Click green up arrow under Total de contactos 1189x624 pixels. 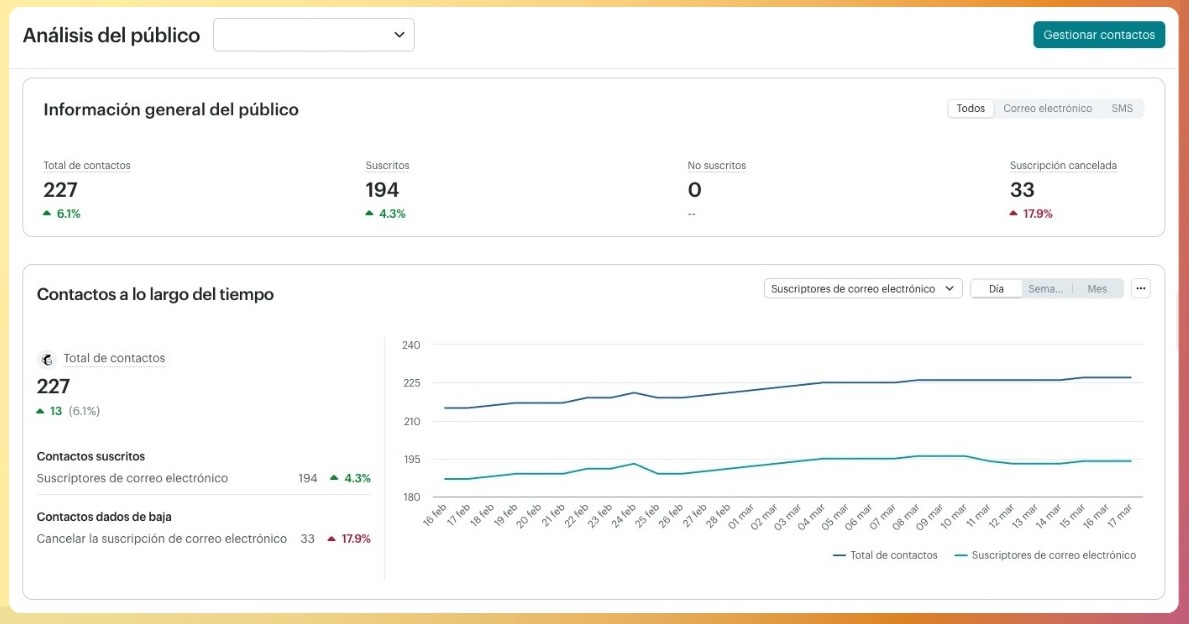coord(47,213)
